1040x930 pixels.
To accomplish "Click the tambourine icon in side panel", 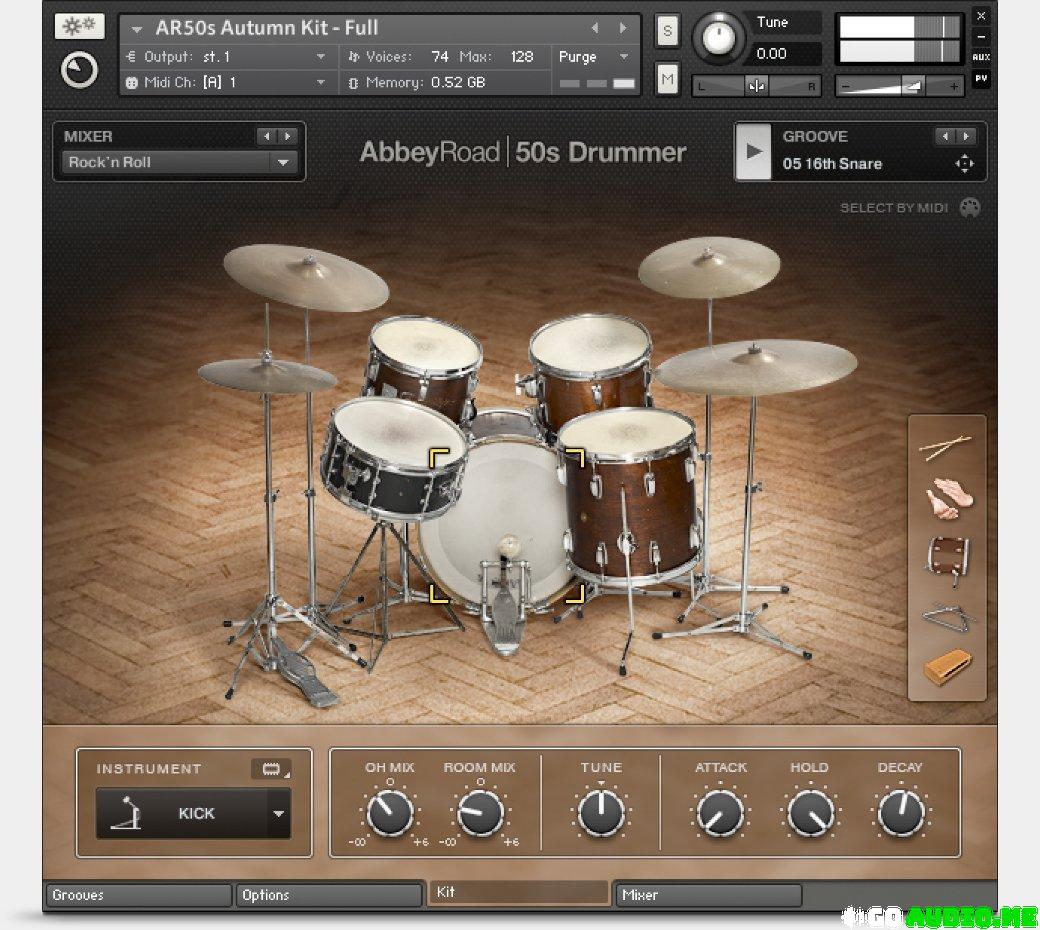I will (x=945, y=556).
